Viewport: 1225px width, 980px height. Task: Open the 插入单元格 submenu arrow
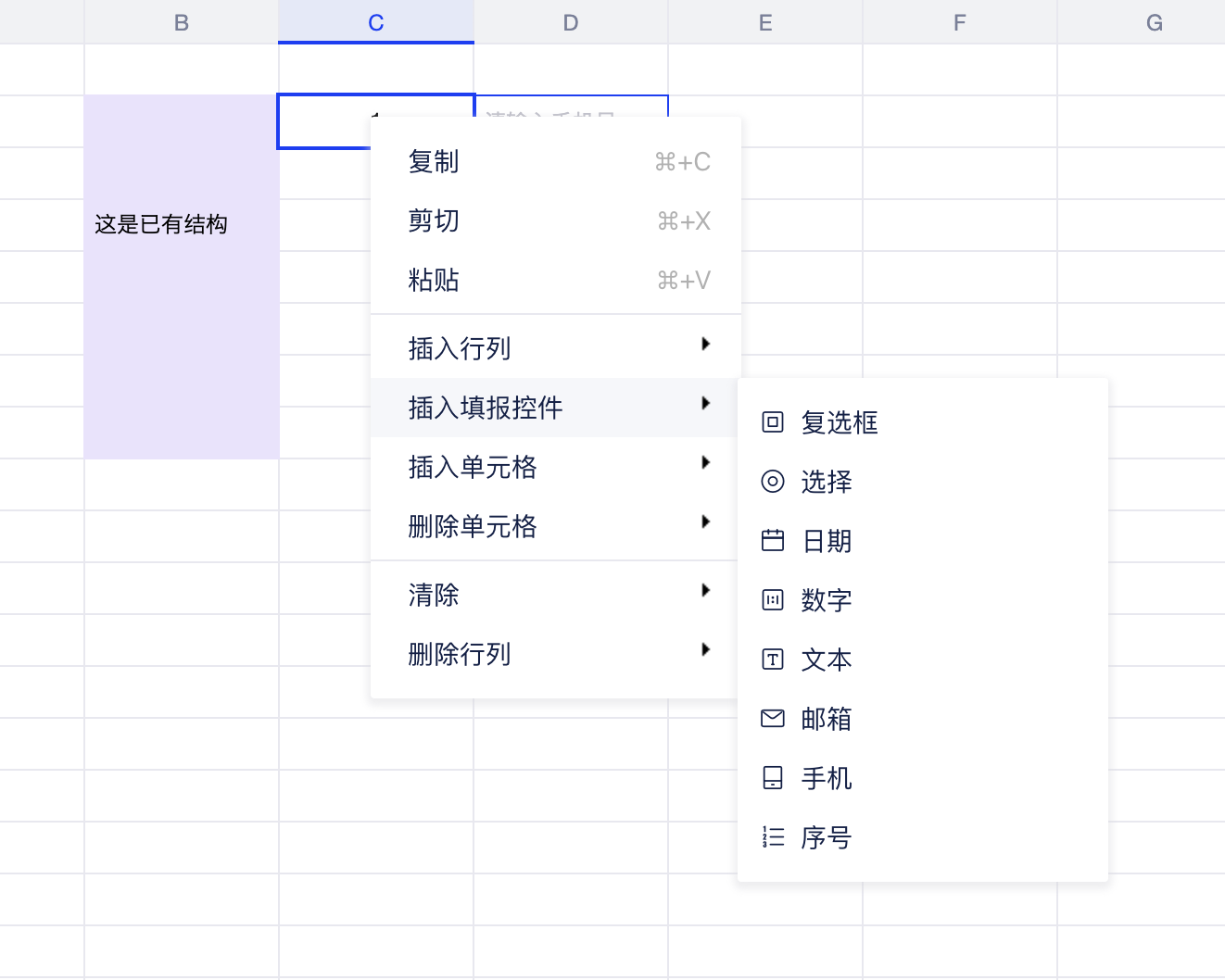click(706, 463)
